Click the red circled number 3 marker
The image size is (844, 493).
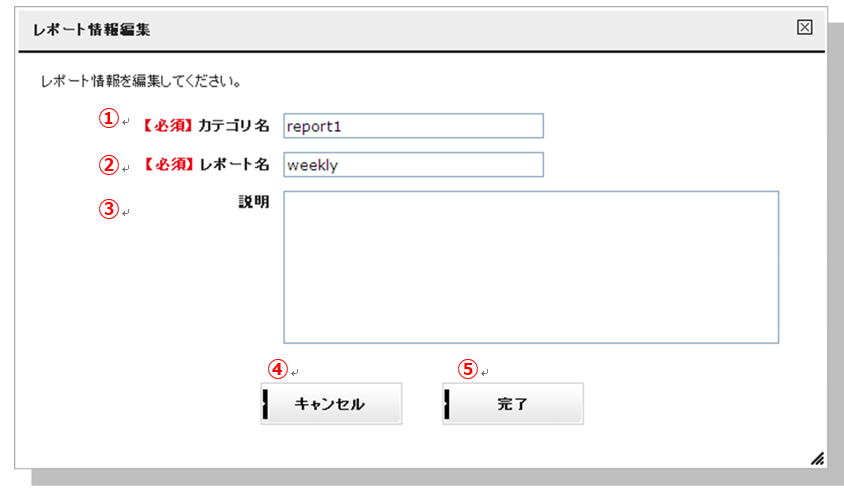point(109,209)
